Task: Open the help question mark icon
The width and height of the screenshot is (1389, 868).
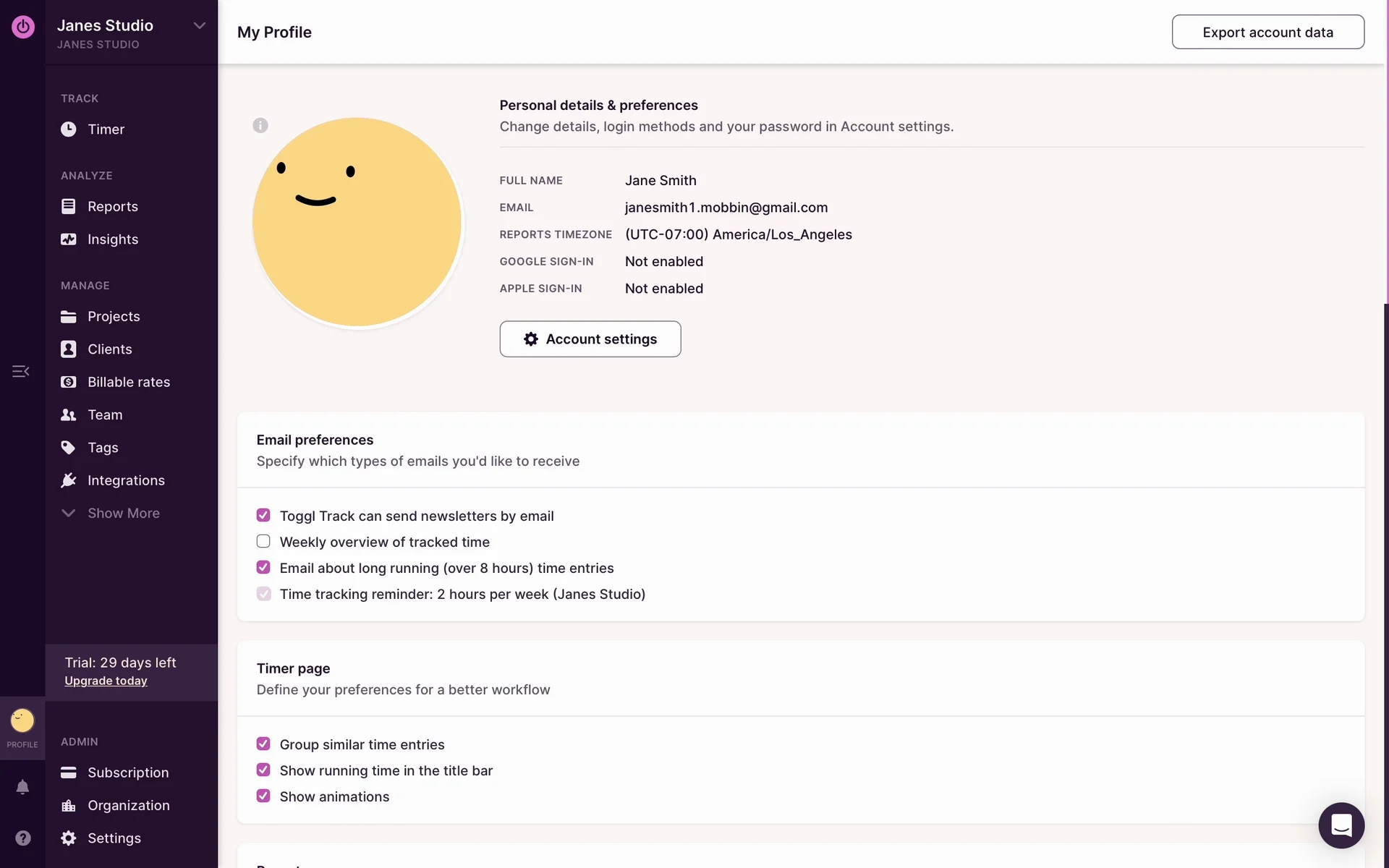Action: tap(22, 838)
